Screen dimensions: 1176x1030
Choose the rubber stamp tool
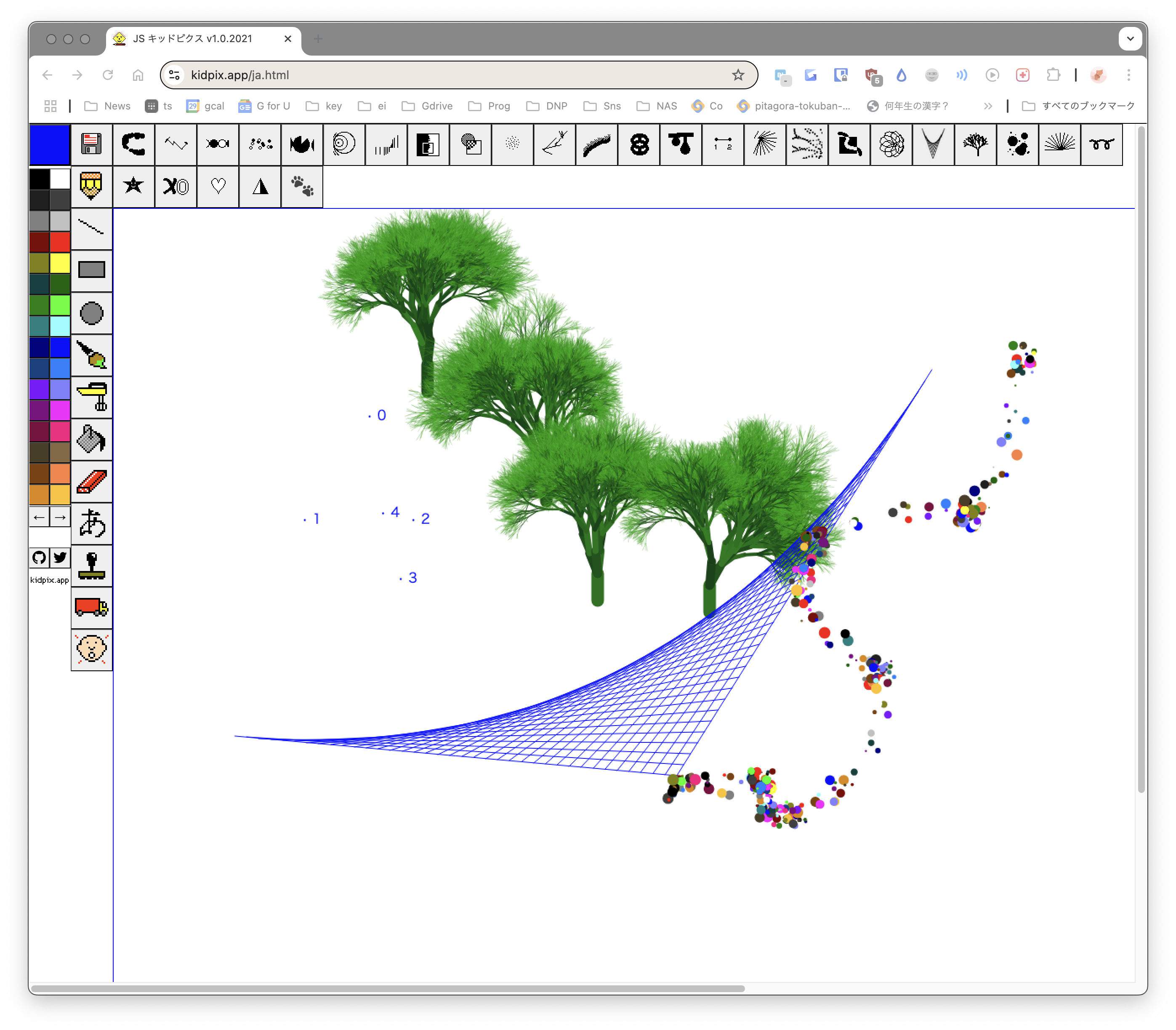[91, 566]
